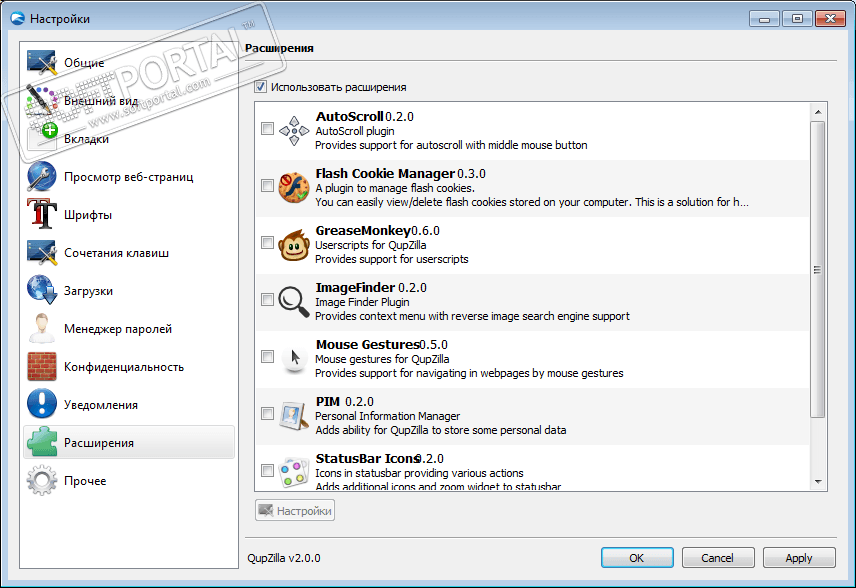The image size is (856, 588).
Task: Click the PIM personal data icon
Action: pyautogui.click(x=294, y=415)
